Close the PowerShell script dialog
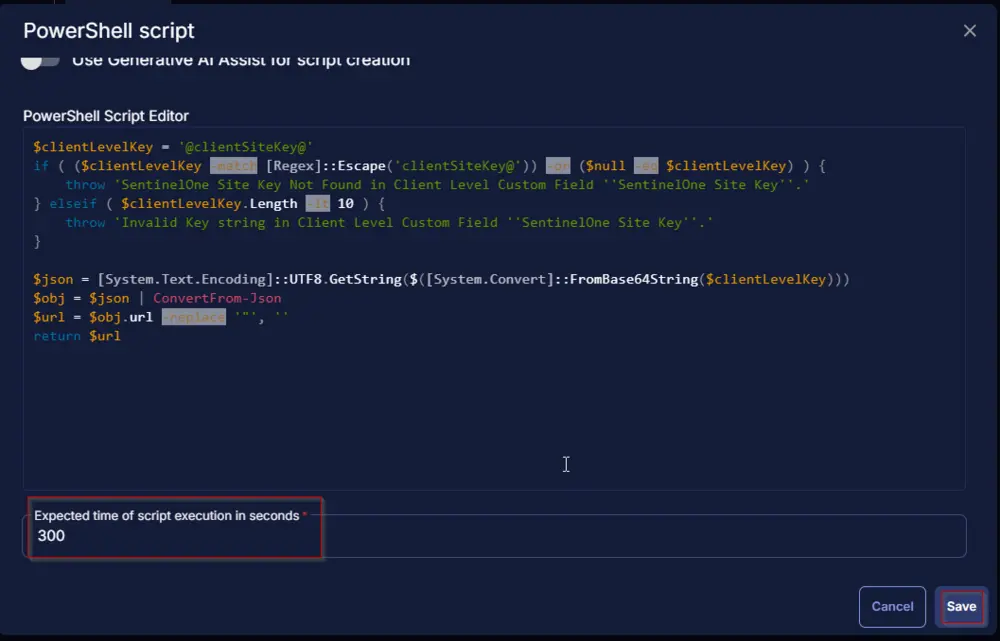 [969, 31]
